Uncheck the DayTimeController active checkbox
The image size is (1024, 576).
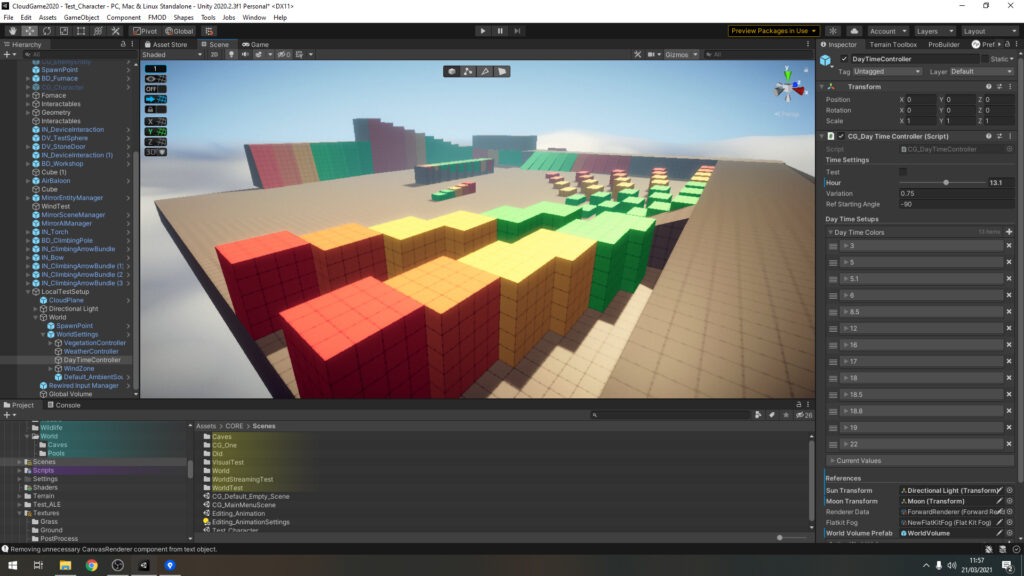(844, 59)
